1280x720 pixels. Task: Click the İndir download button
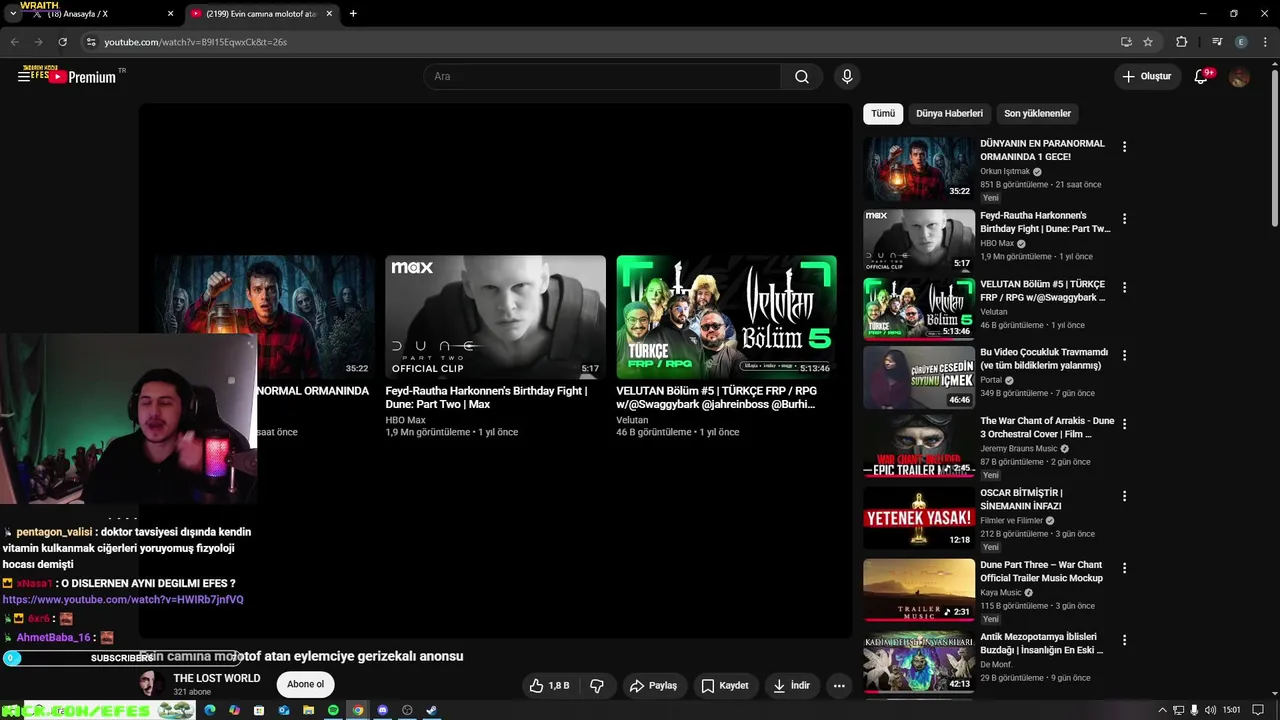click(x=792, y=686)
